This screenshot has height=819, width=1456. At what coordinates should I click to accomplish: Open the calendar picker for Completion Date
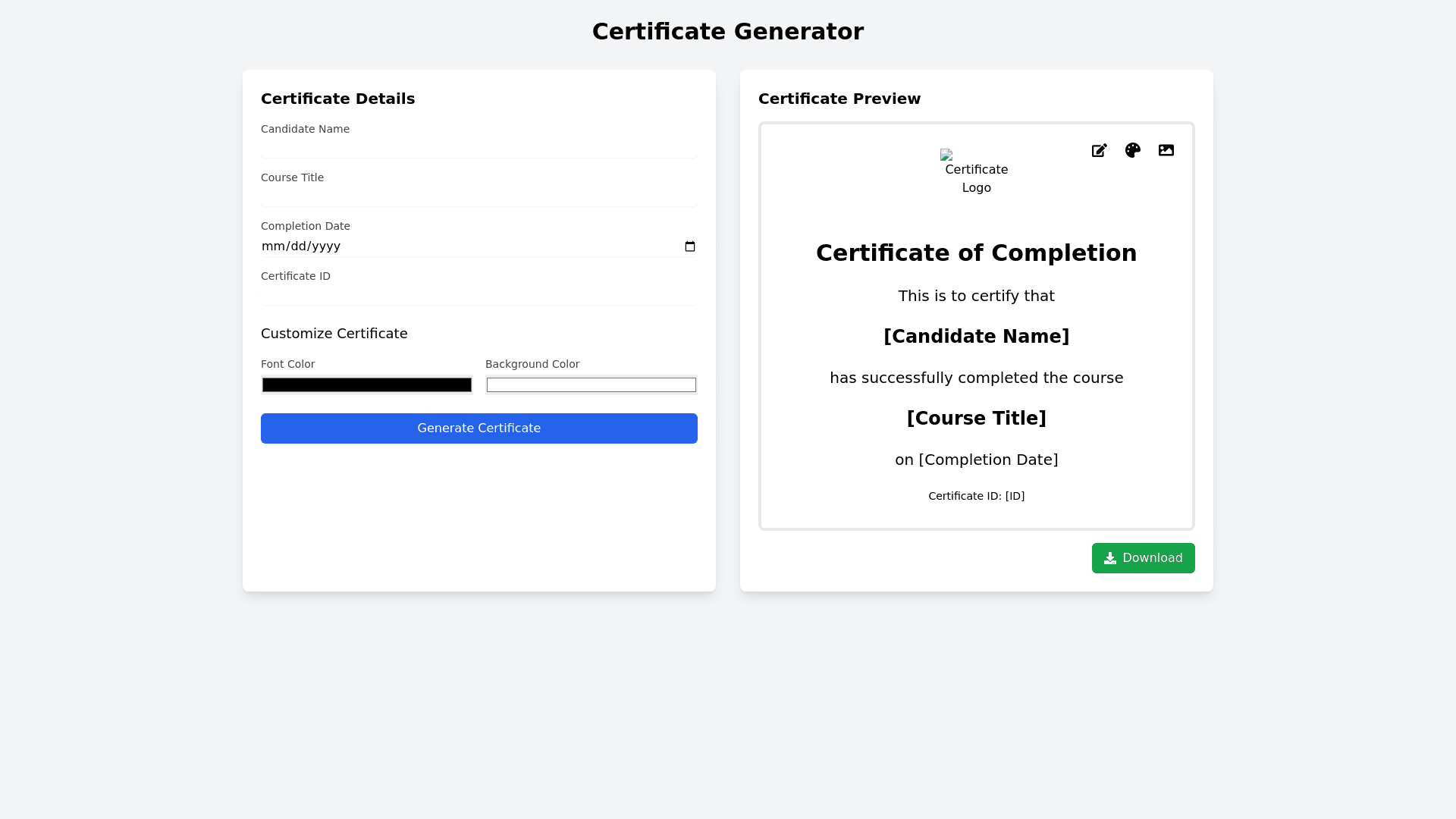pos(689,246)
